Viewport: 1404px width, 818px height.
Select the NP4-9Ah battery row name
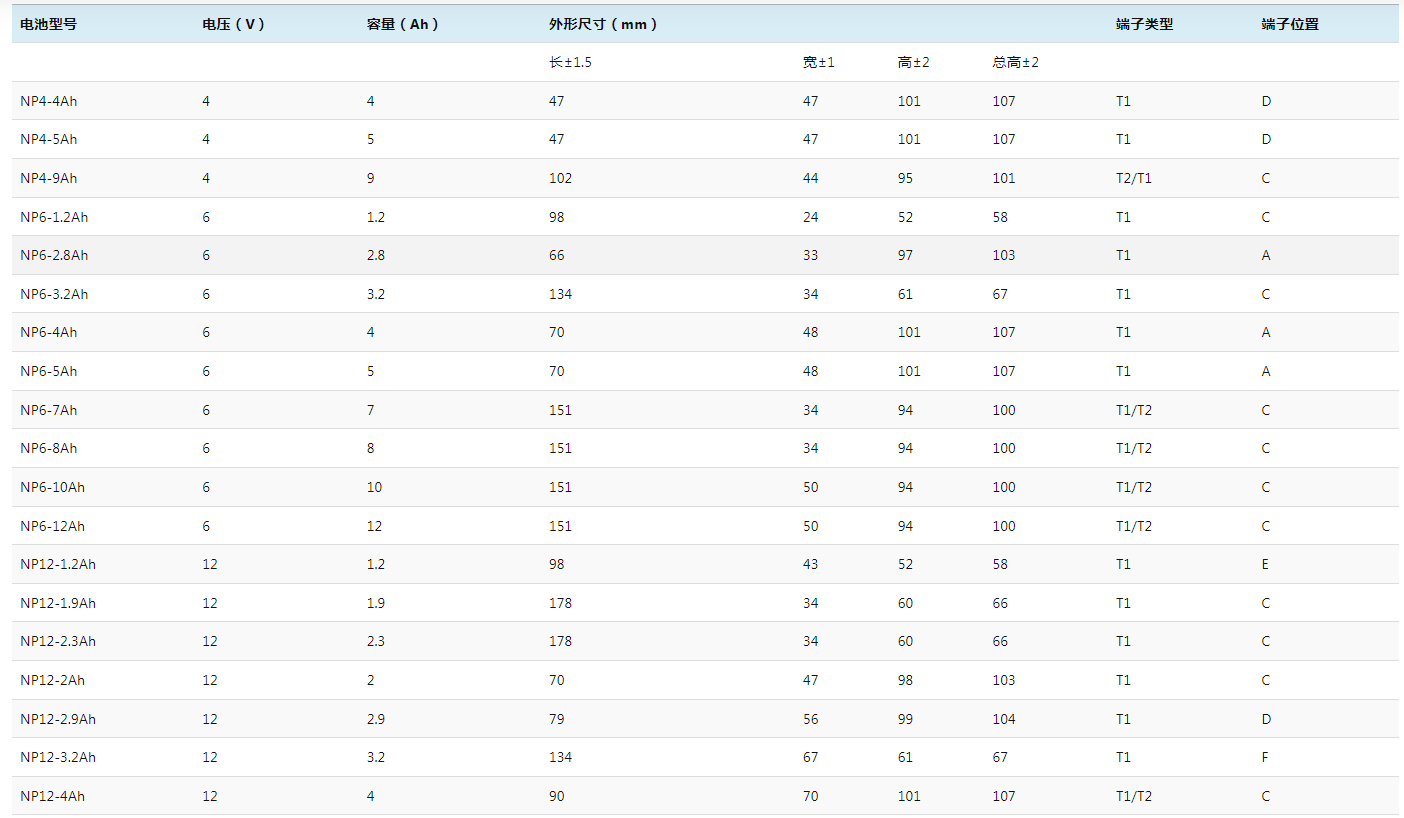coord(48,178)
